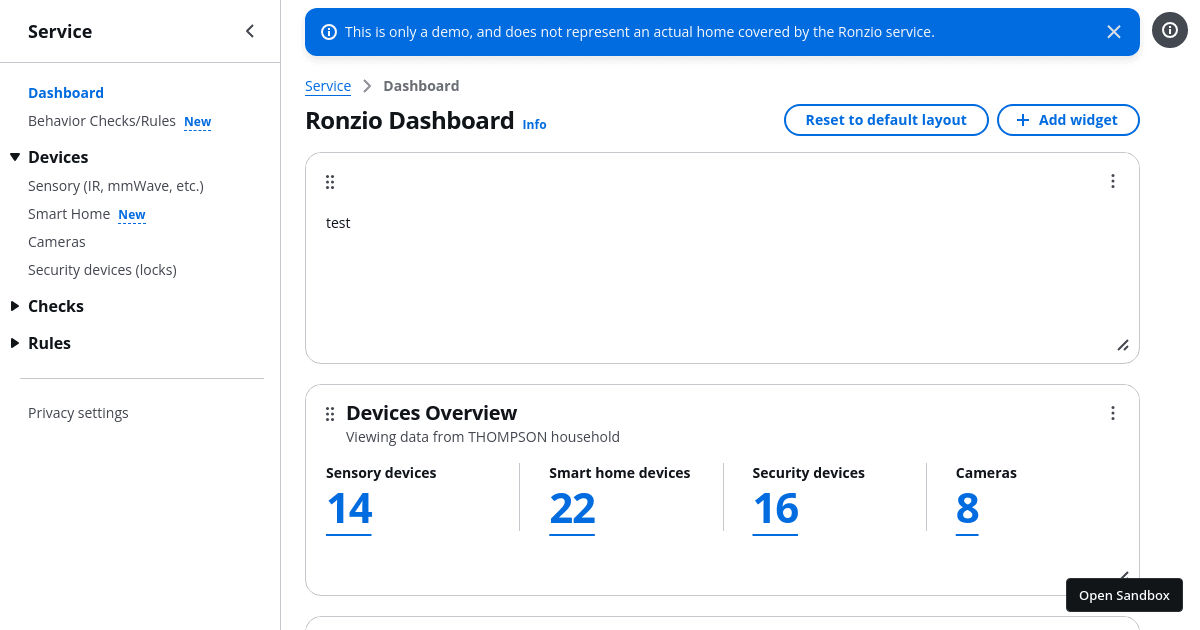Grab the drag handle of test widget
Viewport: 1200px width, 630px height.
[330, 182]
